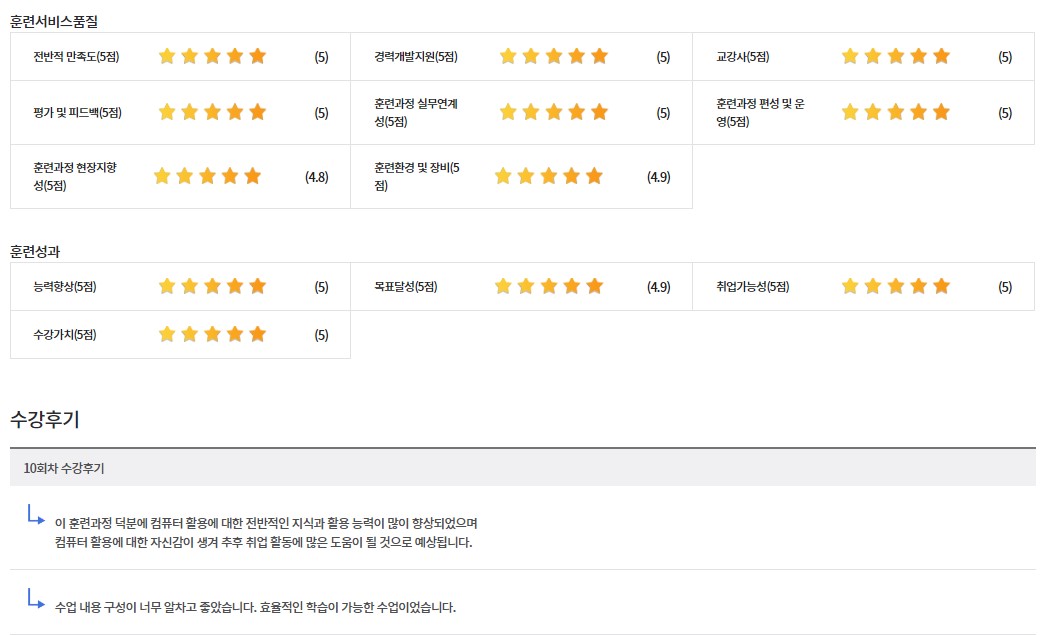Click the arrow icon beside the first review
This screenshot has height=635, width=1049.
[36, 517]
